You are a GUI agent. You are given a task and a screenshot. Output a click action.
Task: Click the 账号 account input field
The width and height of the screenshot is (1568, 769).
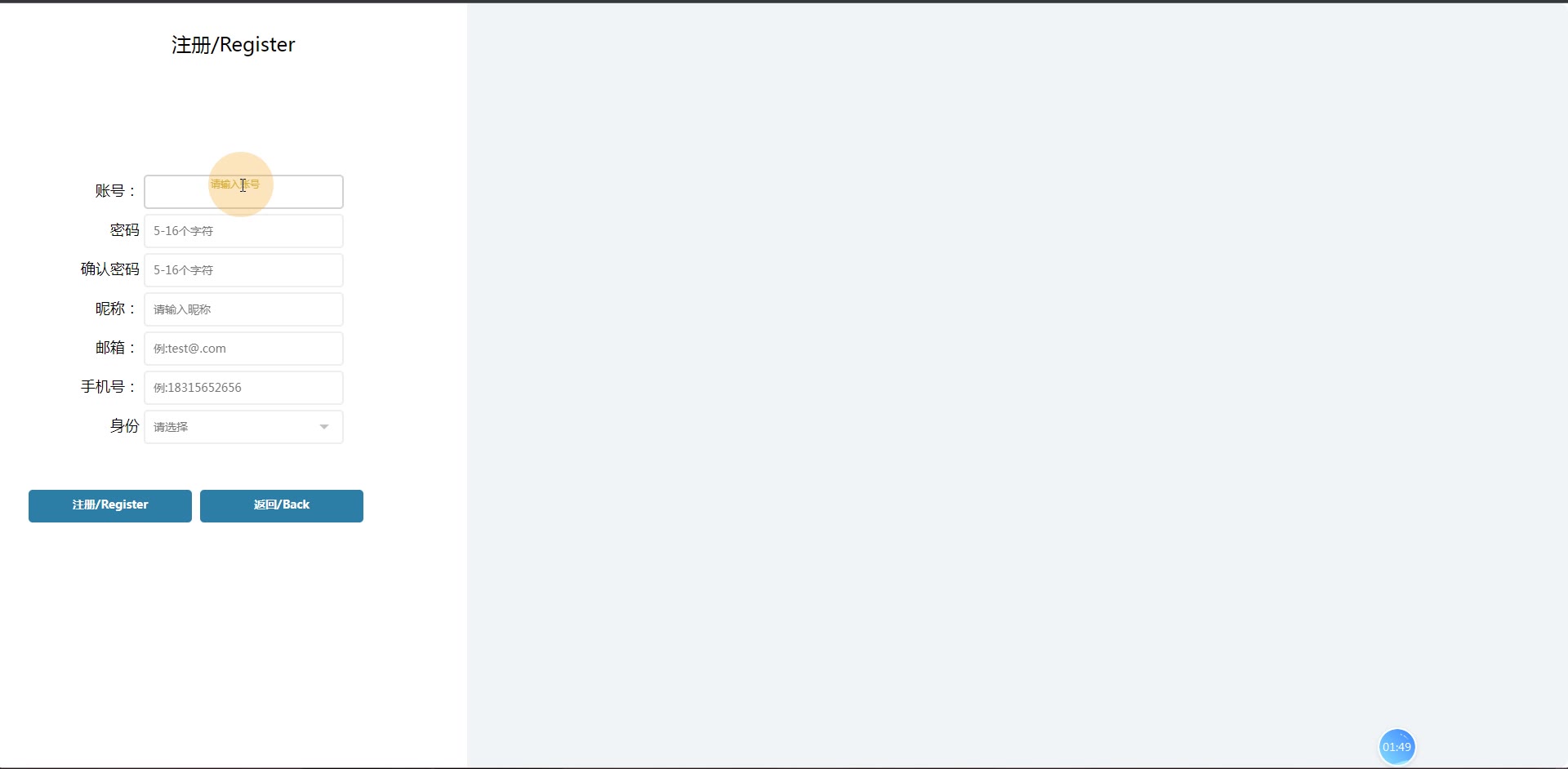243,192
